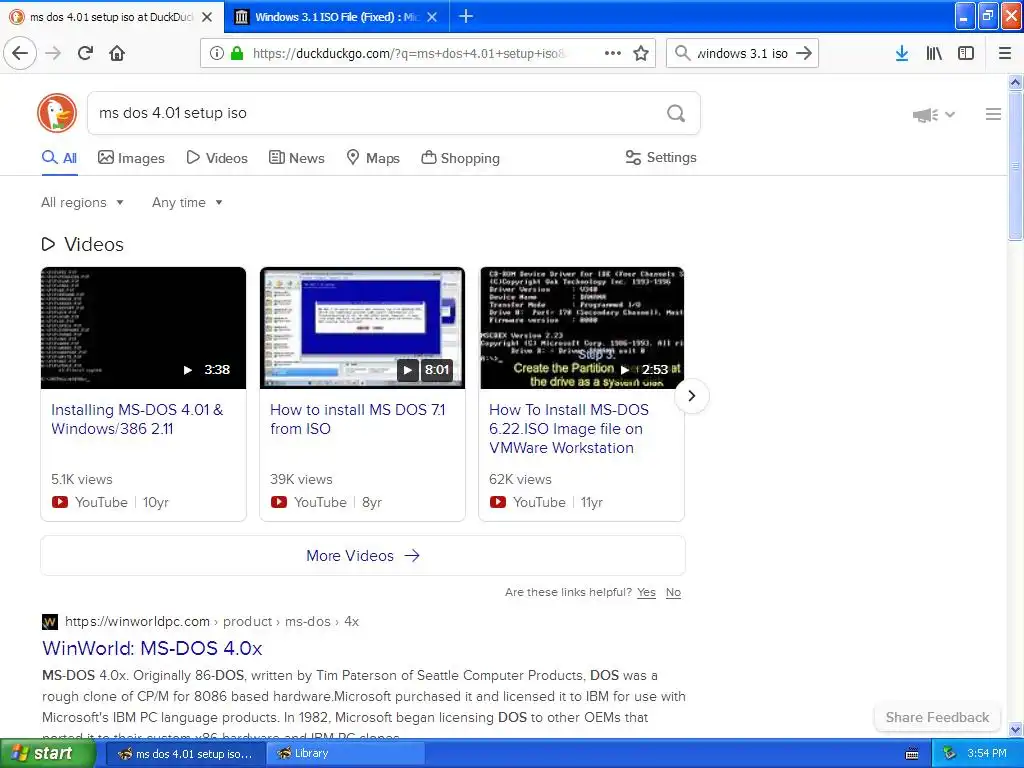This screenshot has height=768, width=1024.
Task: Toggle the sidebar view icon
Action: click(966, 53)
